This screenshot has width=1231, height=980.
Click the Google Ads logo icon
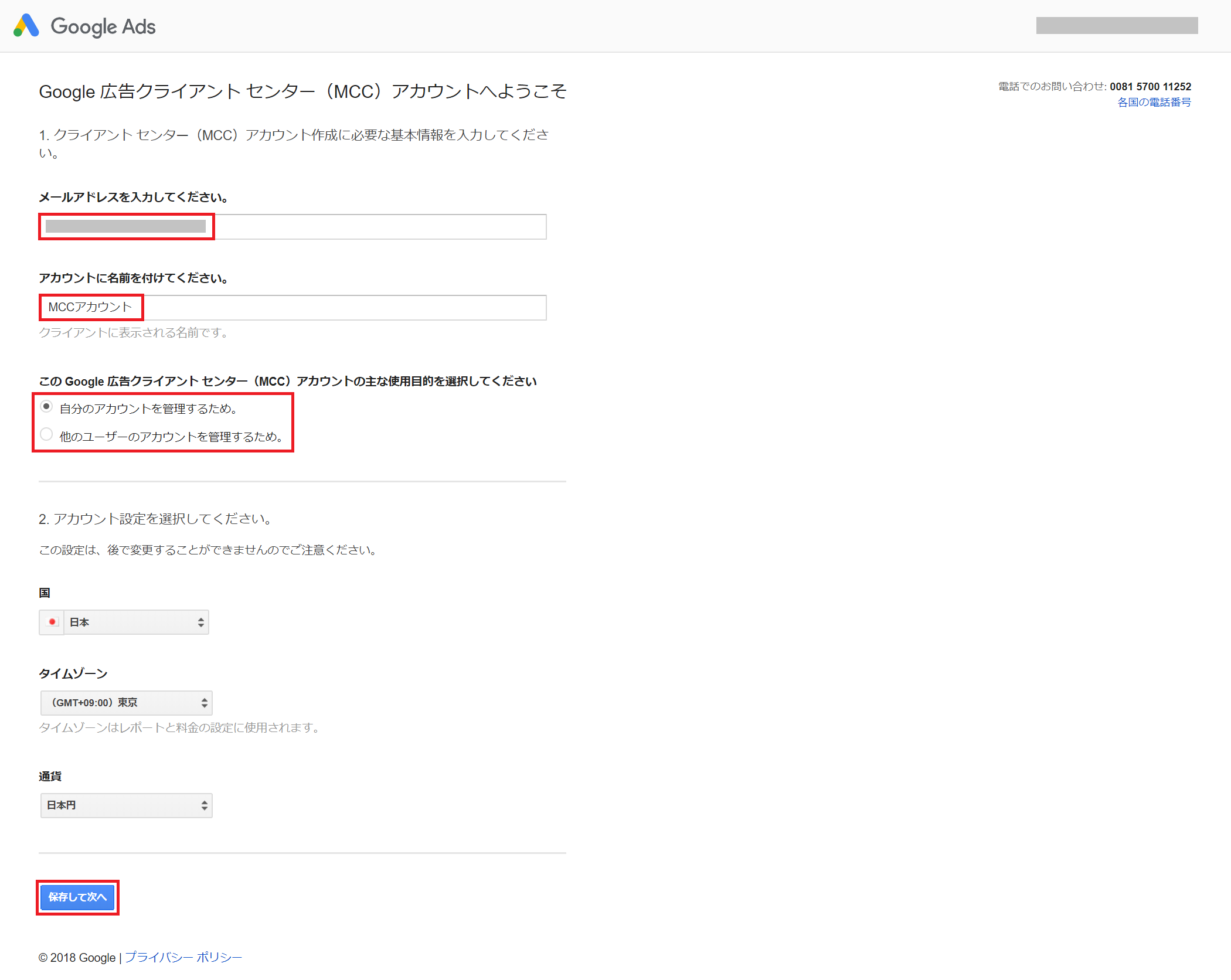tap(26, 26)
